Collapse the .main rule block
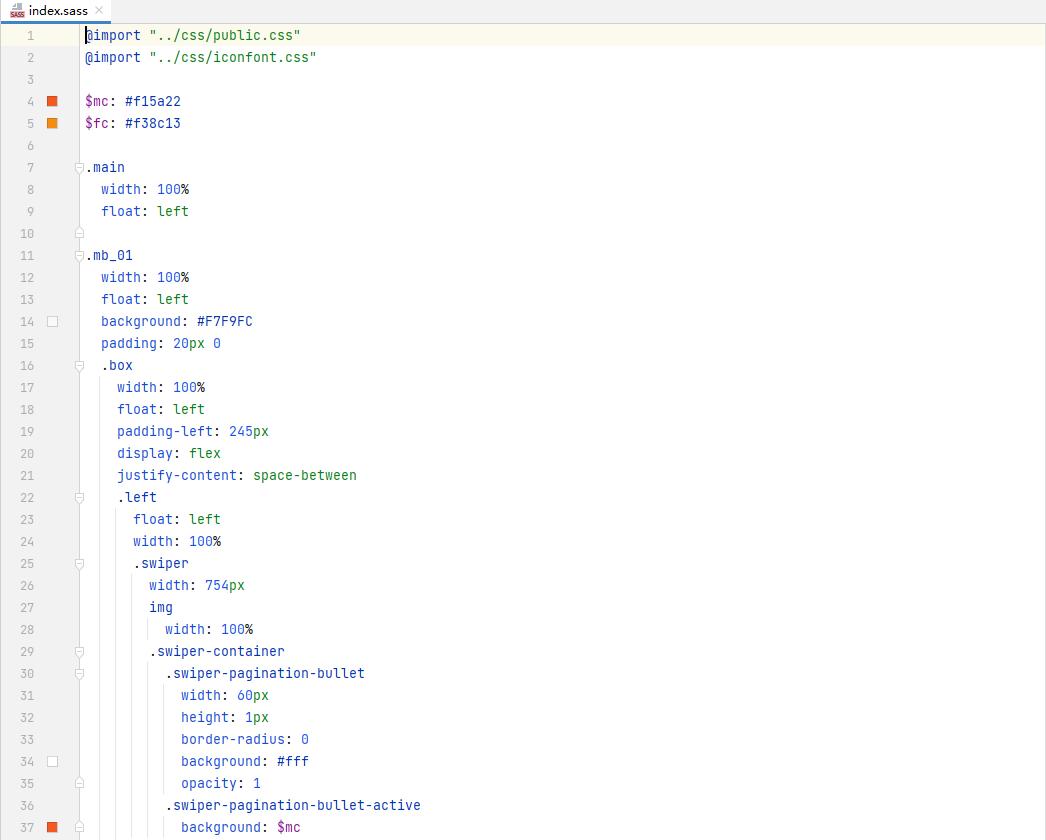This screenshot has width=1046, height=840. pyautogui.click(x=79, y=167)
